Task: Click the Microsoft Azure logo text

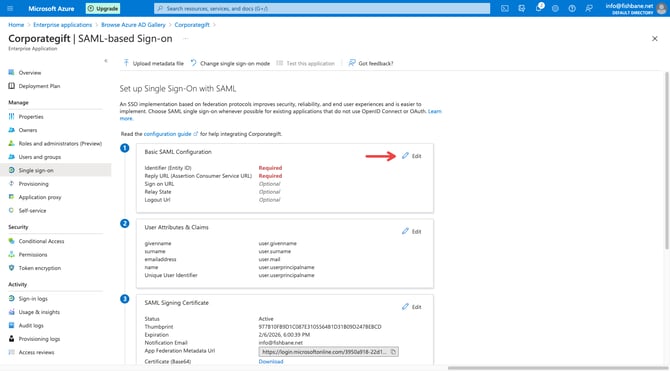Action: click(x=51, y=9)
